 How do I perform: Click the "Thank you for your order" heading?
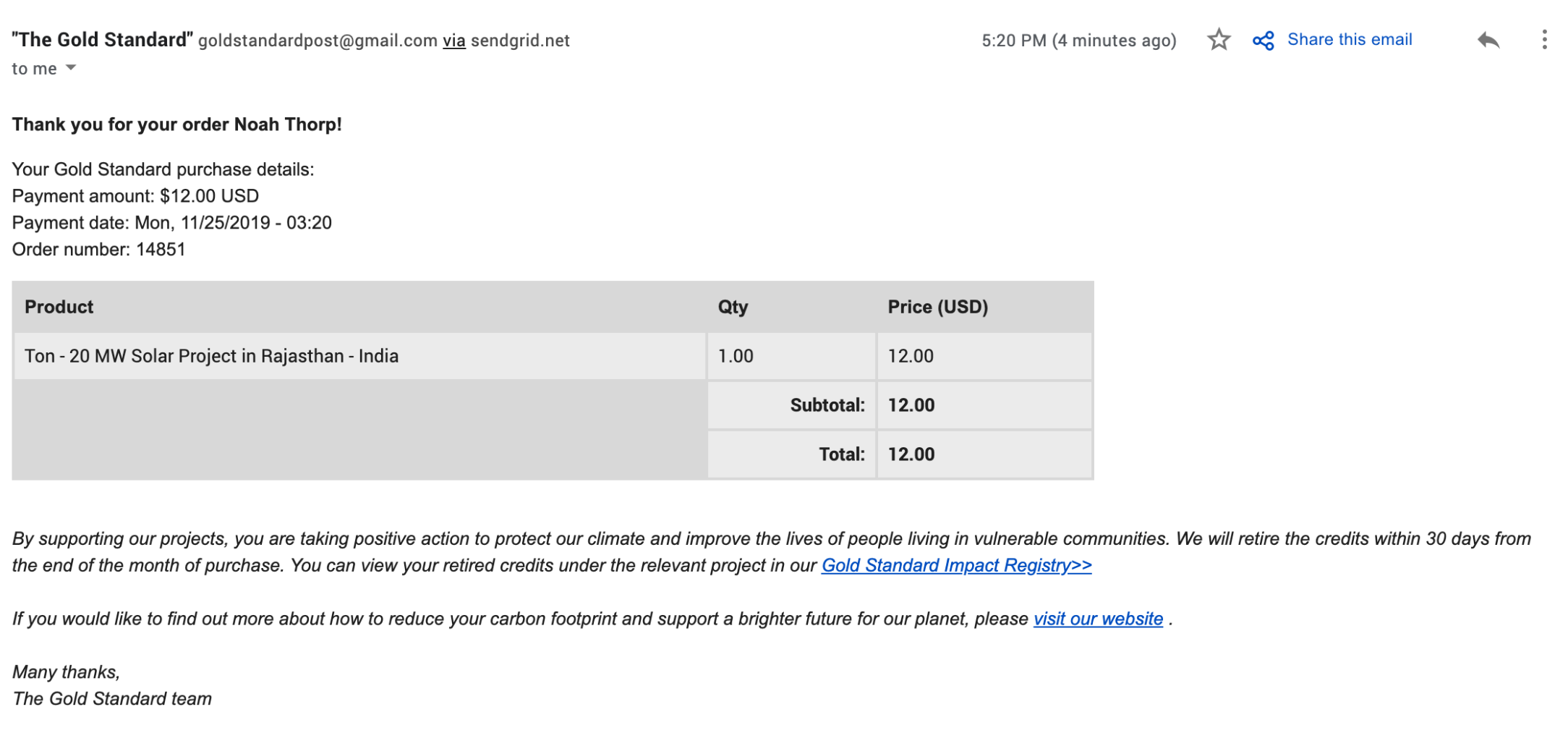coord(176,124)
